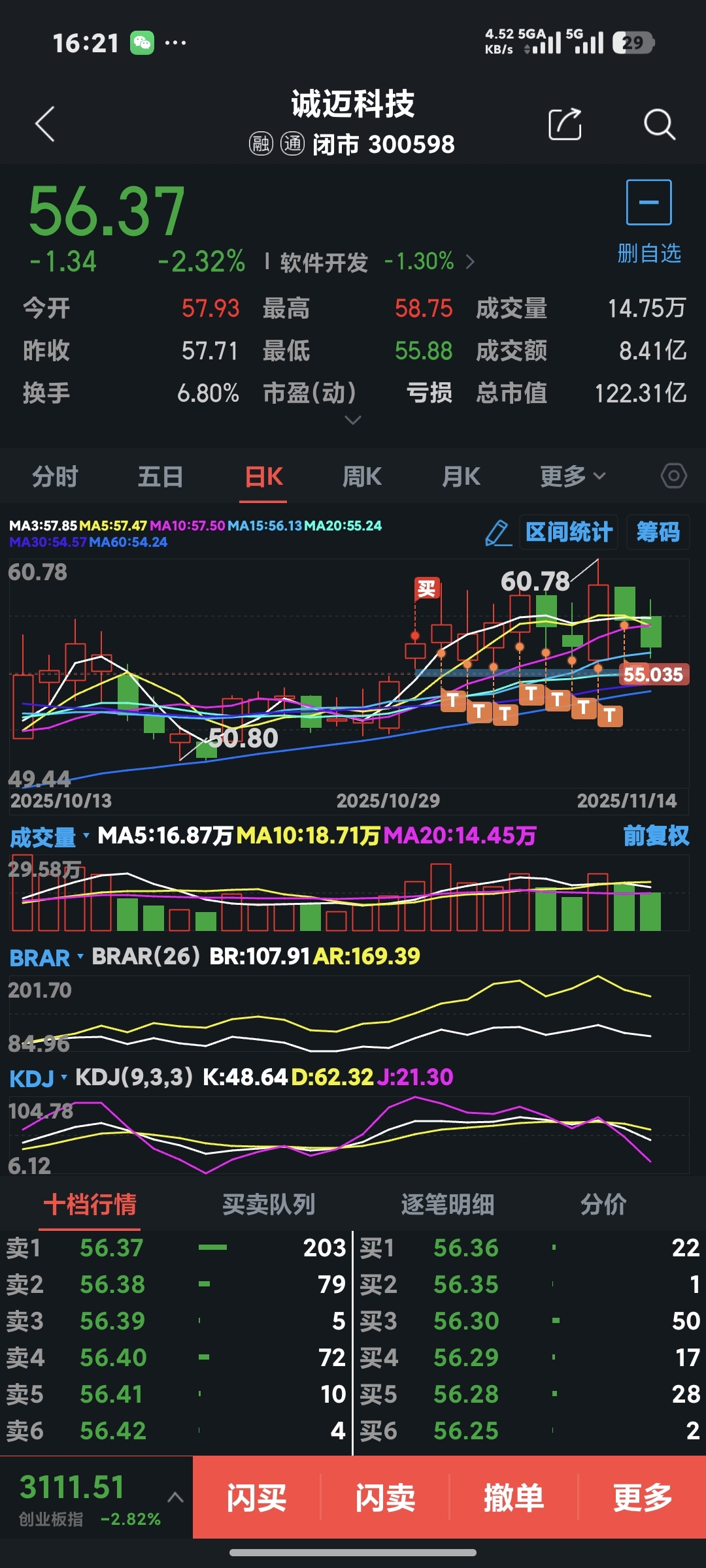The width and height of the screenshot is (706, 1568).
Task: Tap the battery indicator in status bar
Action: tap(633, 43)
